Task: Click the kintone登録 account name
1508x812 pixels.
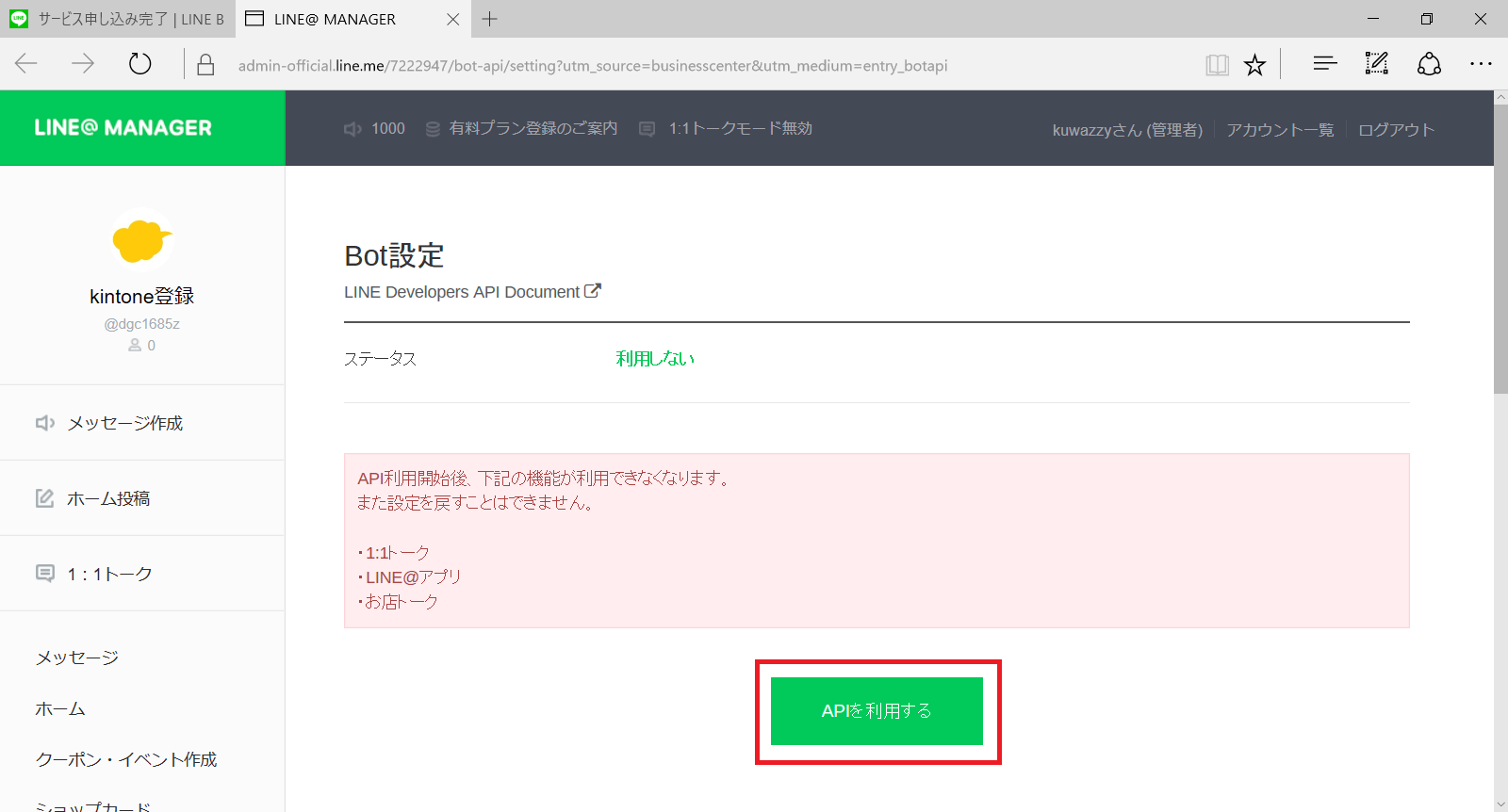Action: (x=142, y=296)
